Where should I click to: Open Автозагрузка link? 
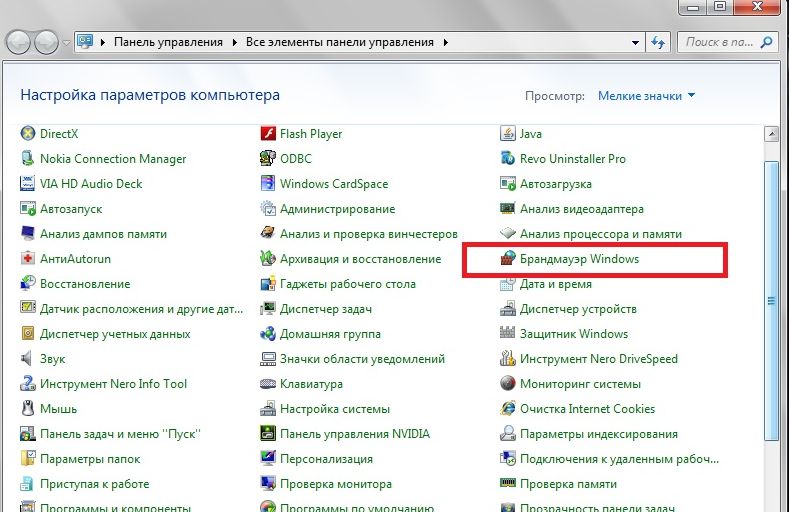point(556,184)
